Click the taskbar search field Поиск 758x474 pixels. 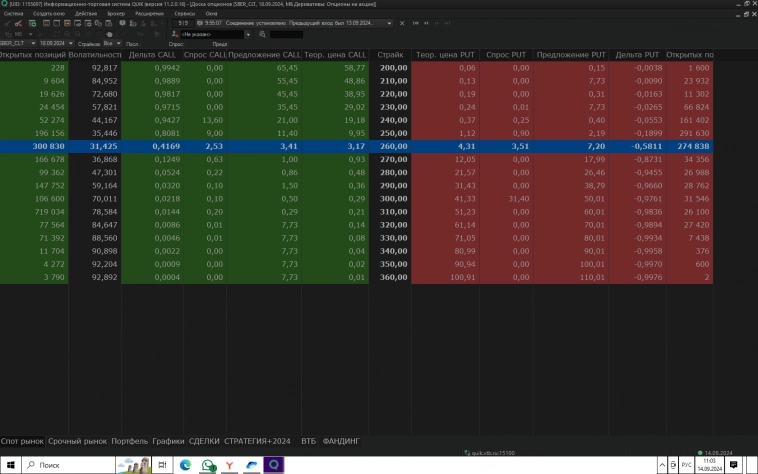(x=65, y=465)
